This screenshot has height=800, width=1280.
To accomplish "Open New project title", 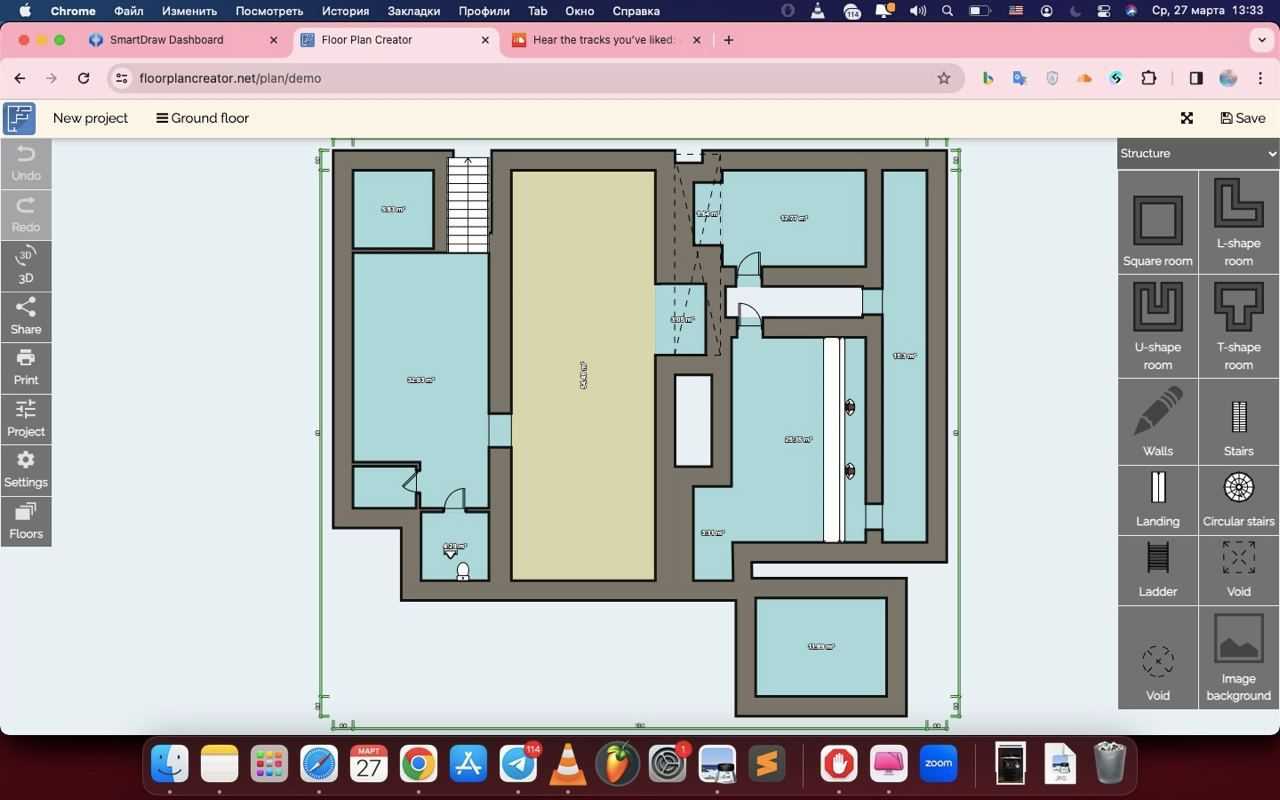I will pos(90,118).
